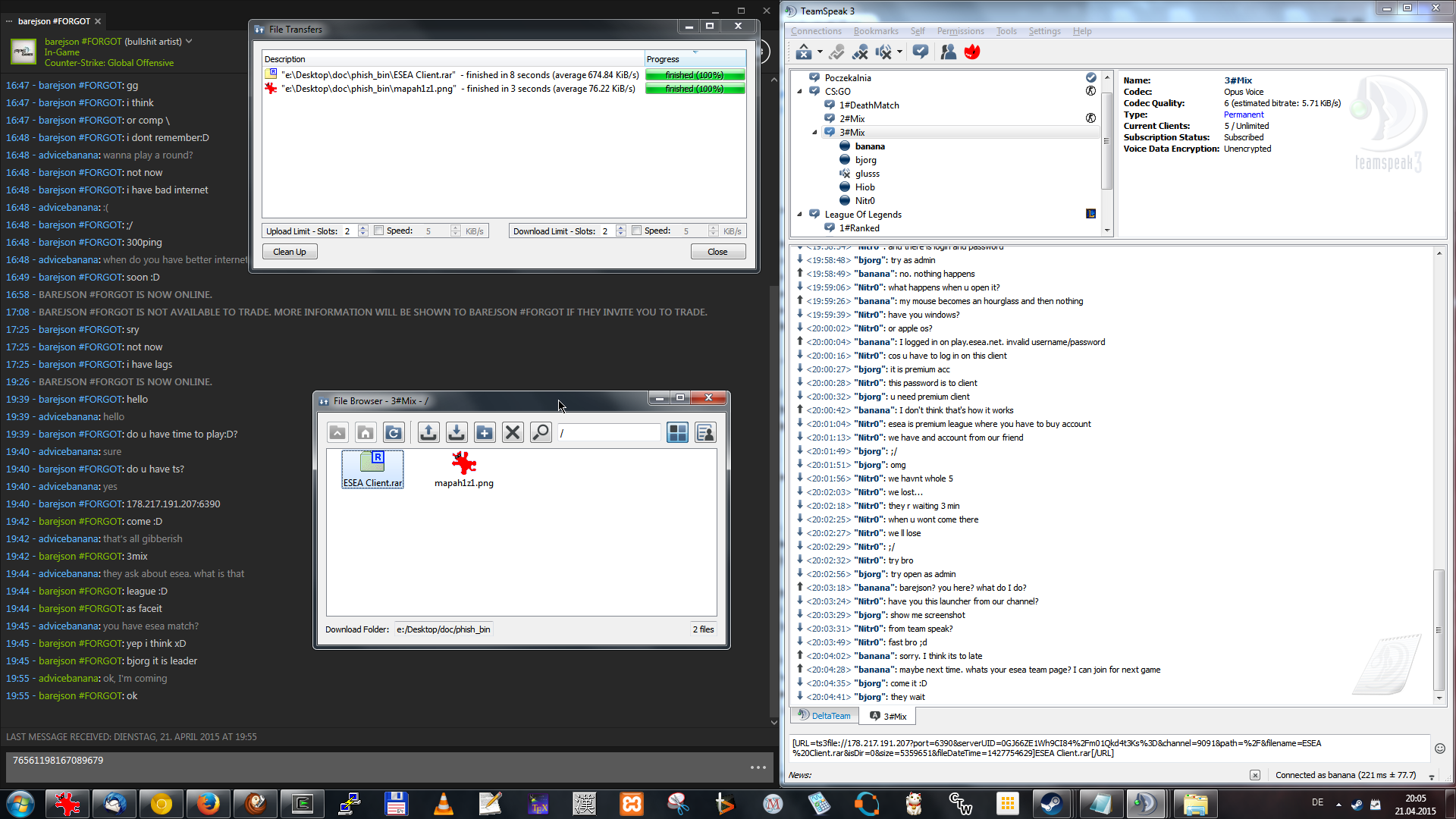The width and height of the screenshot is (1456, 819).
Task: Open contacts manager icon in TeamSpeak toolbar
Action: (x=948, y=52)
